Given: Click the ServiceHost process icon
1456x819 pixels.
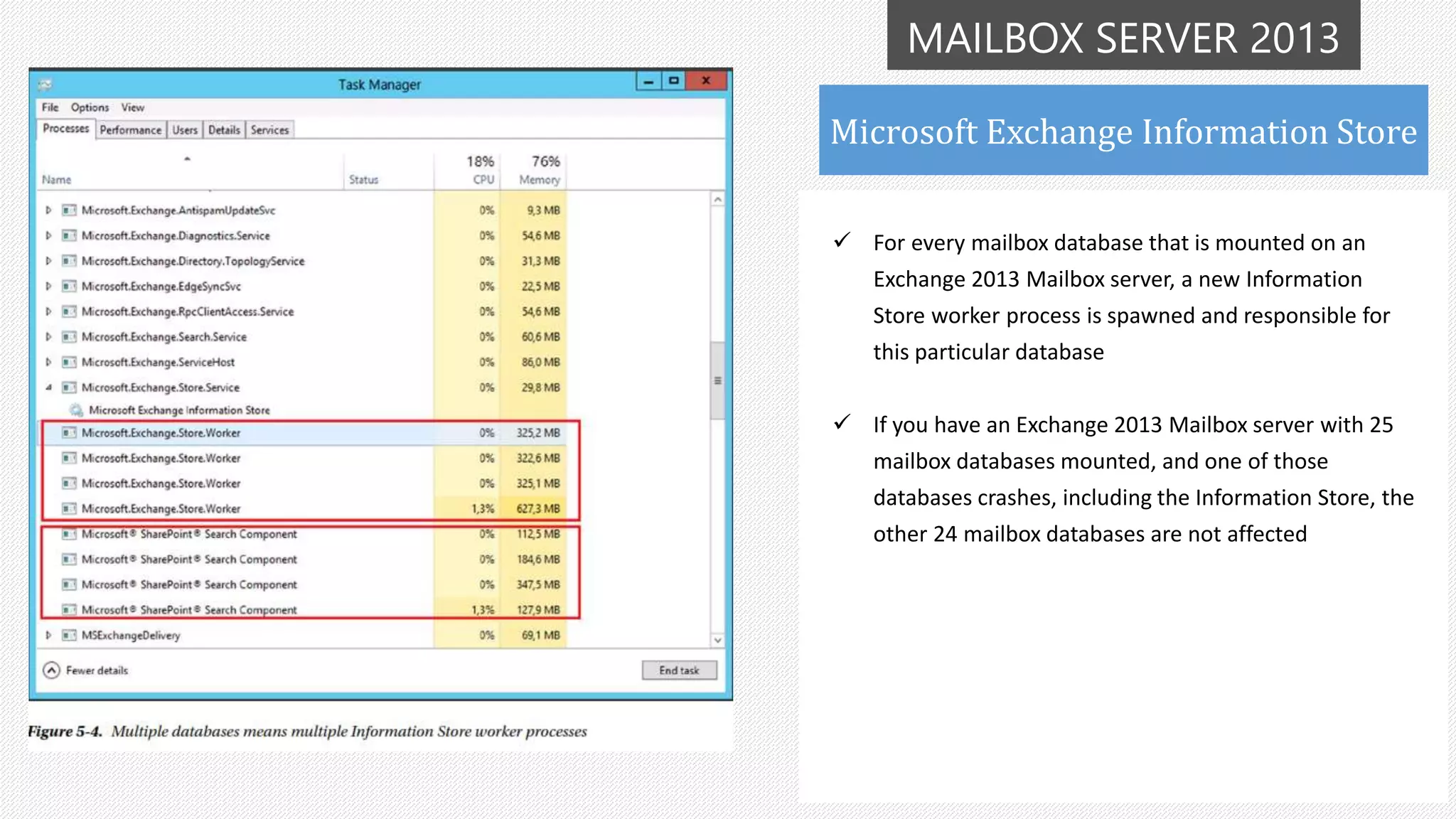Looking at the screenshot, I should (69, 362).
